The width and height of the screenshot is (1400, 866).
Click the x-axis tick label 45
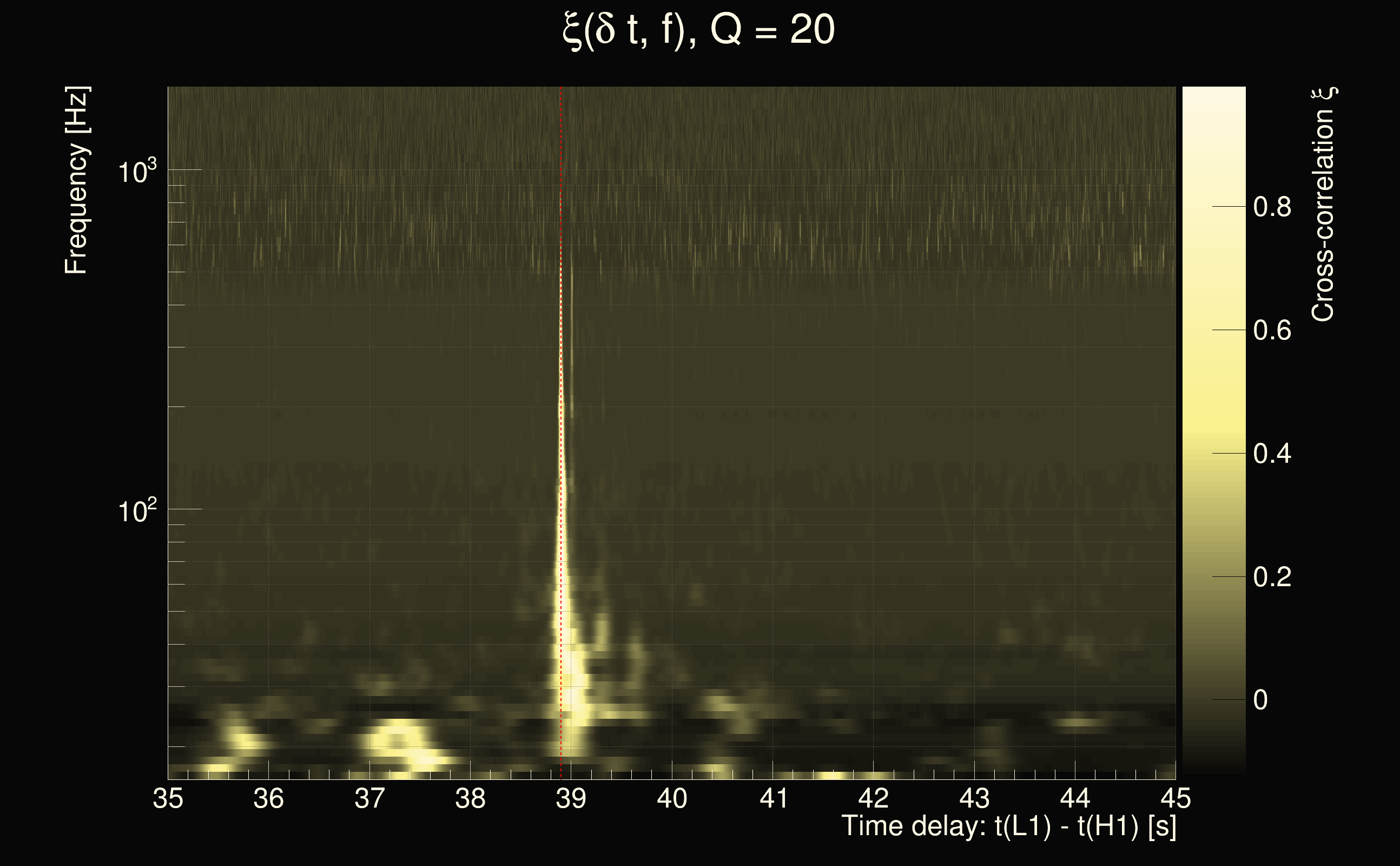[1176, 798]
